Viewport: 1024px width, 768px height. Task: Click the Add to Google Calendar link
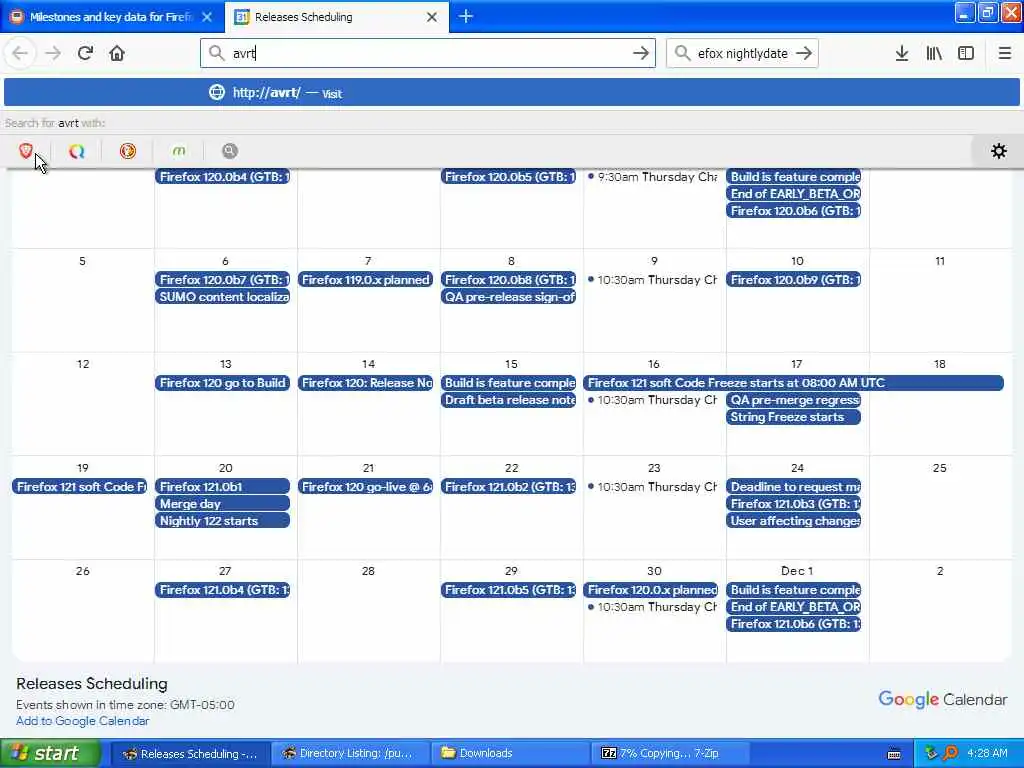(82, 721)
